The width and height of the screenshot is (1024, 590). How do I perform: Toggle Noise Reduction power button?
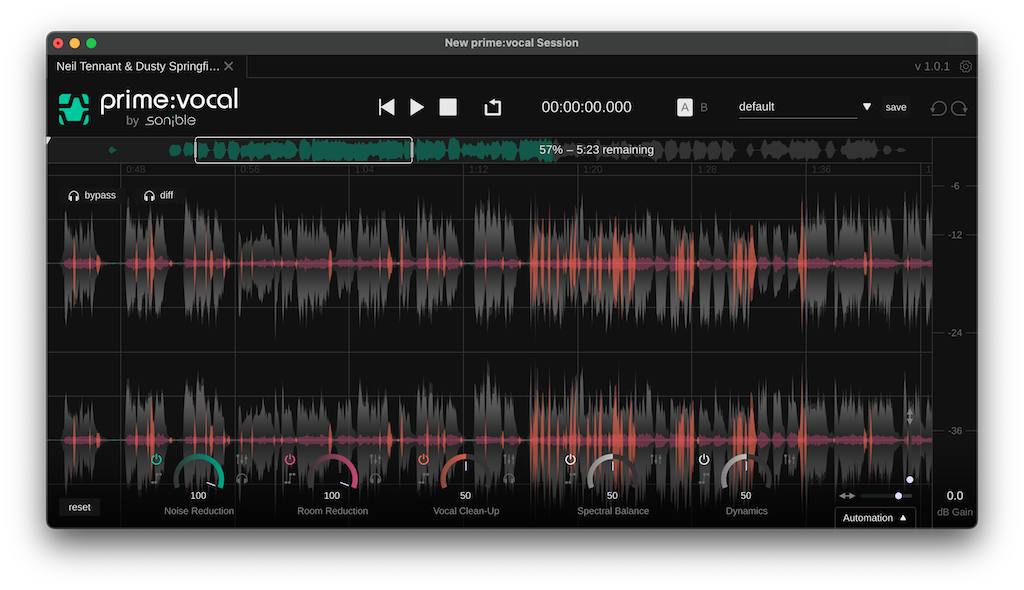(x=156, y=460)
